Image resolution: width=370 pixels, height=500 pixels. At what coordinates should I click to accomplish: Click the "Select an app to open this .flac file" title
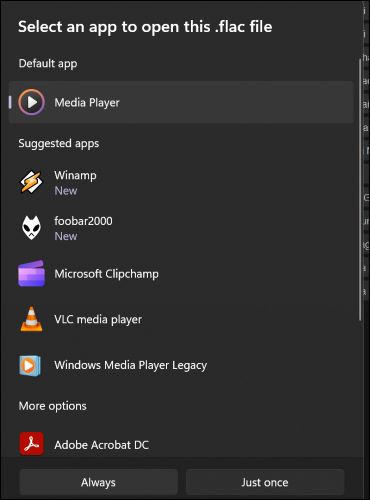coord(145,27)
